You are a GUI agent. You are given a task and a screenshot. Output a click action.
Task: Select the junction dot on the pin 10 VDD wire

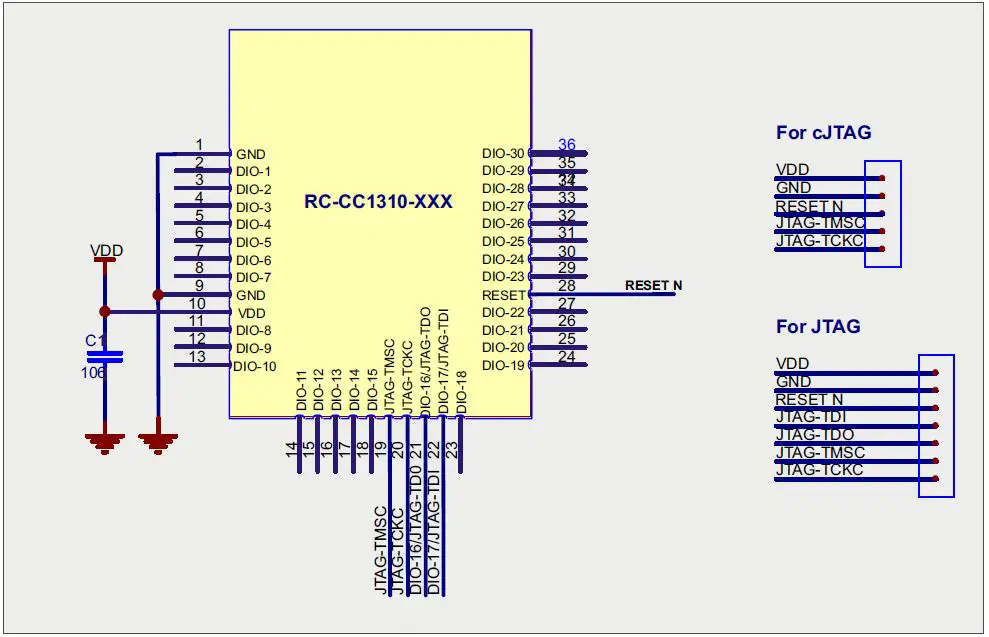[x=105, y=312]
